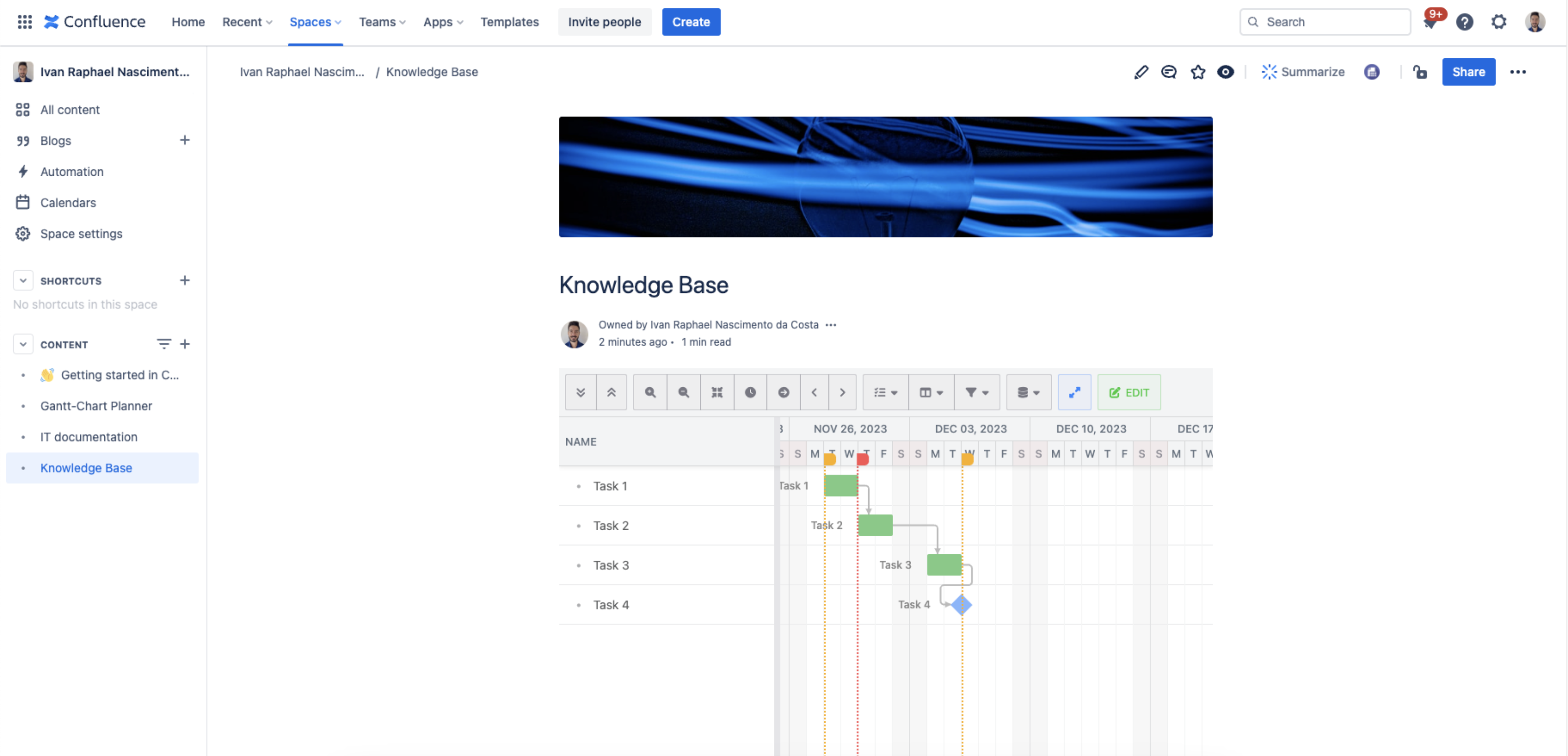Open the Templates tab
Viewport: 1568px width, 756px height.
(509, 22)
